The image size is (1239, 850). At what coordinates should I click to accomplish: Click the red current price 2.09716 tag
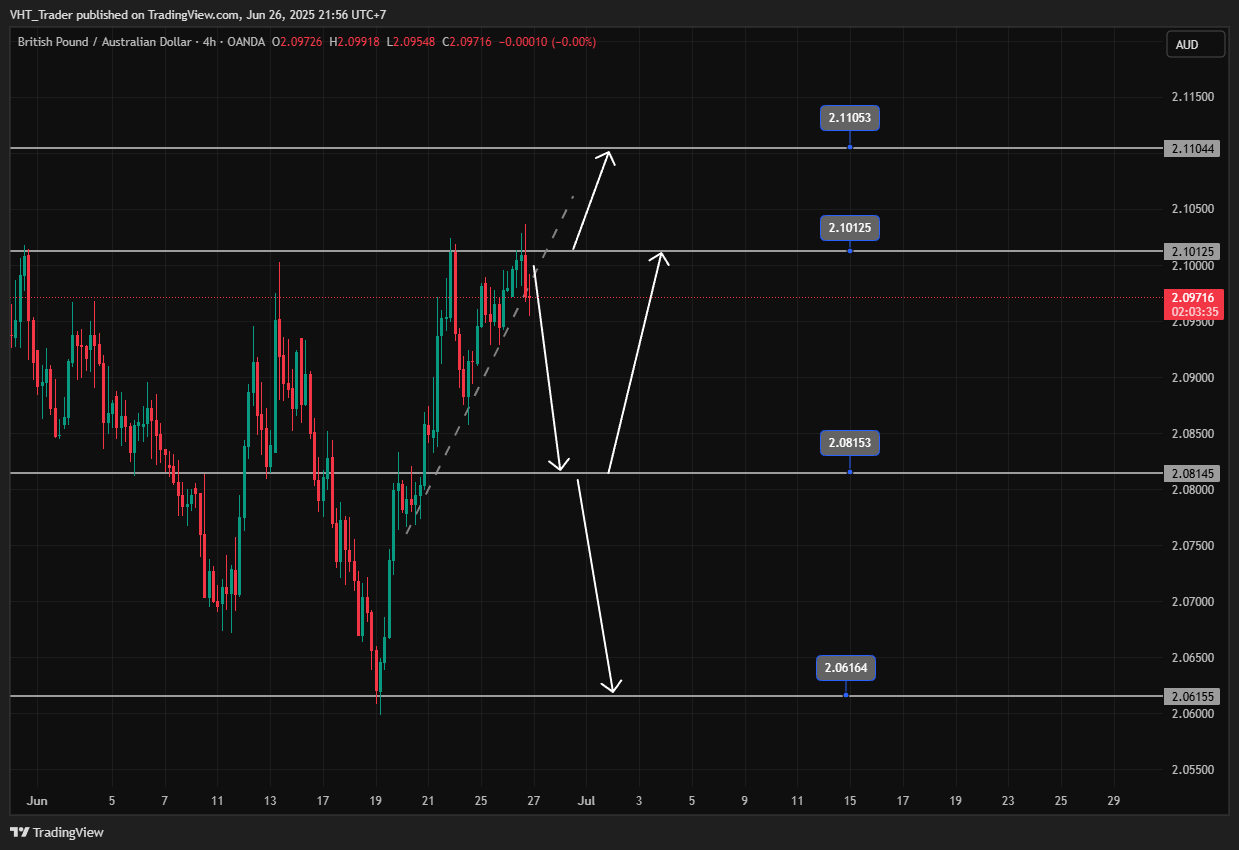pos(1194,304)
